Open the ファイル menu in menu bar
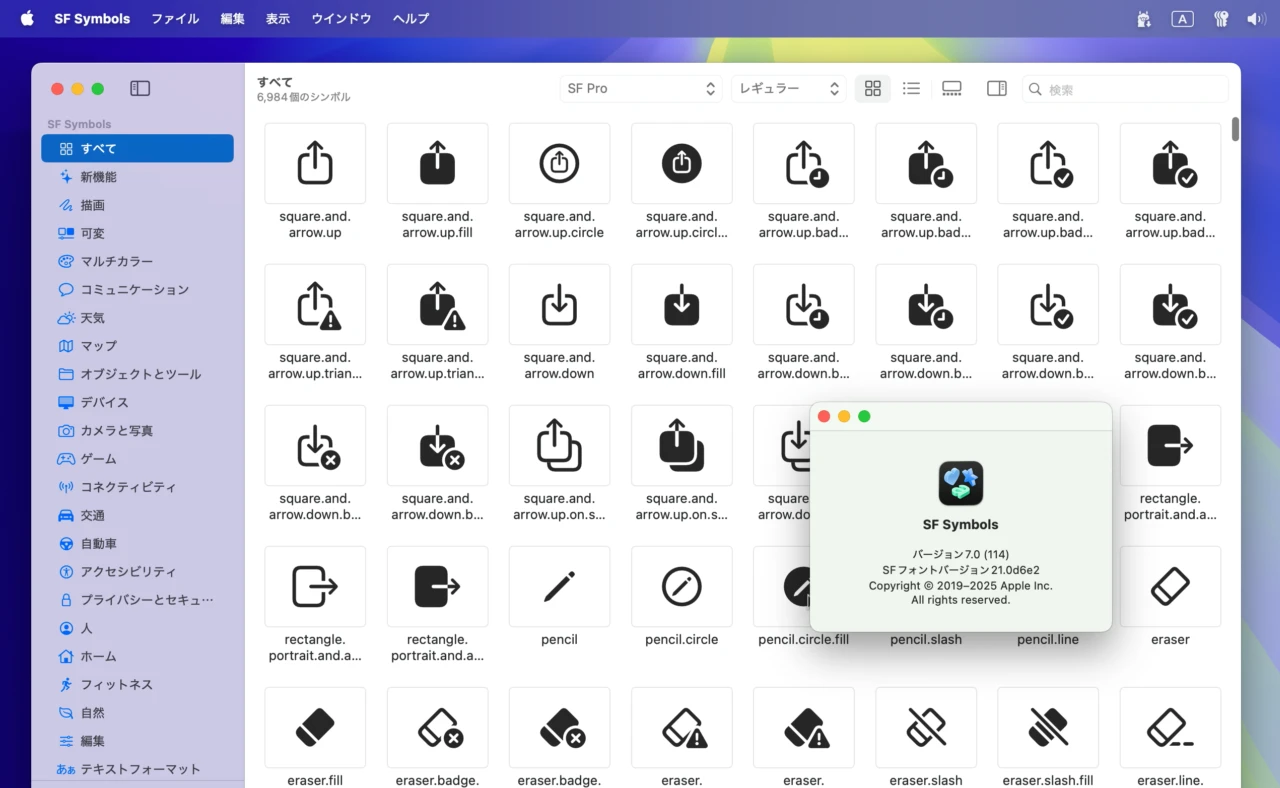Screen dimensions: 1280x788 [x=175, y=19]
